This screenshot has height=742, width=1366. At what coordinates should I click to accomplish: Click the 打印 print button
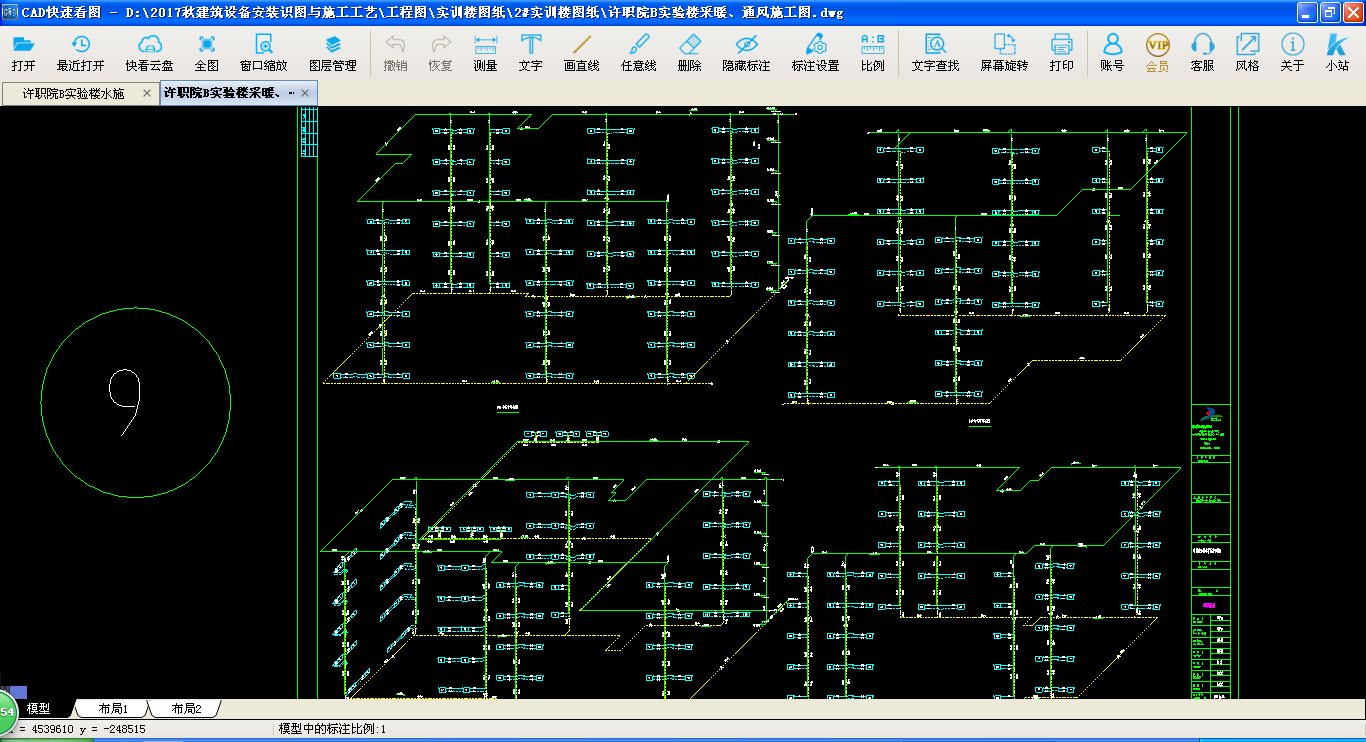click(1061, 45)
